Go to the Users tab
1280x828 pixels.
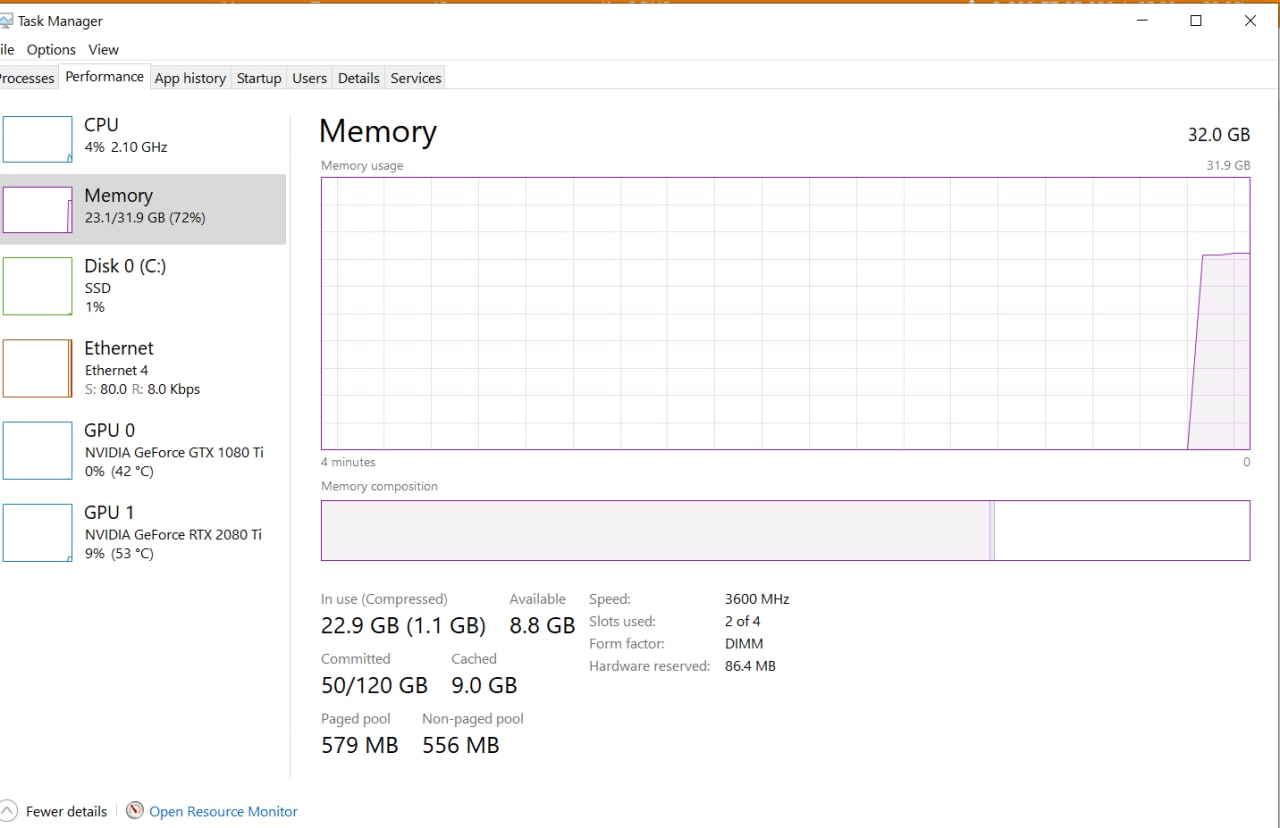point(309,78)
